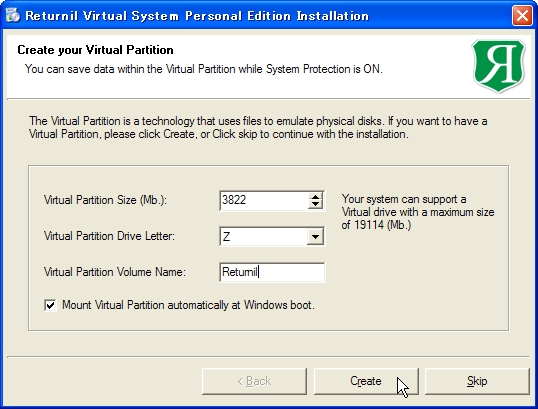Click the installer icon in title bar
The width and height of the screenshot is (538, 409).
coord(13,15)
